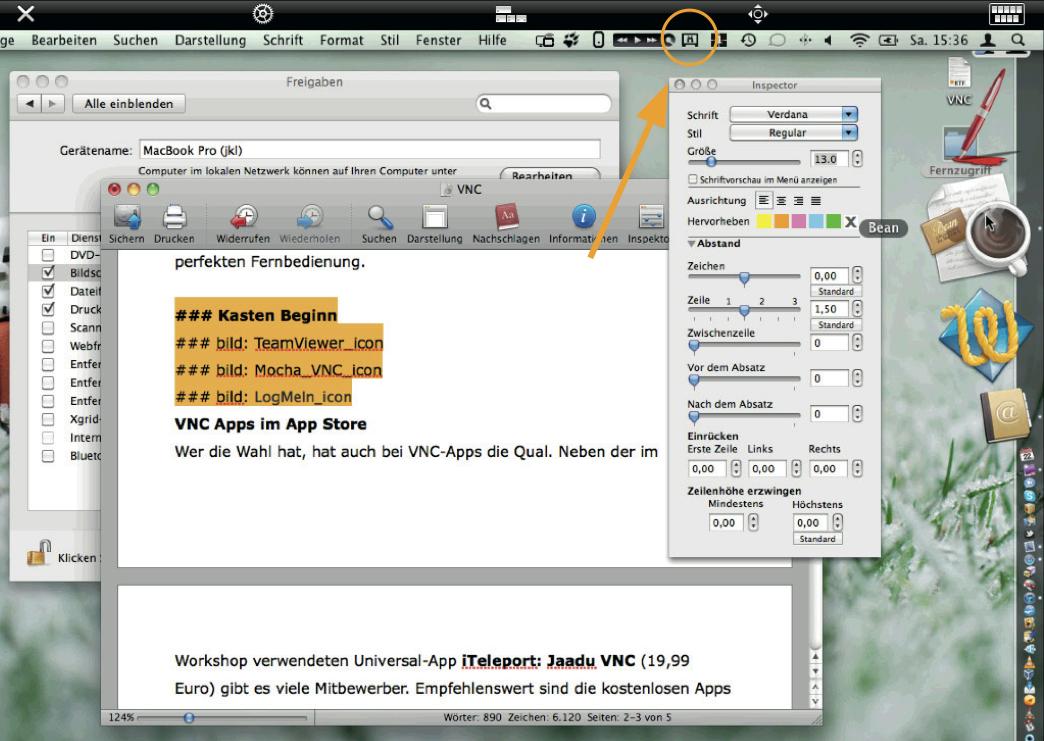Click the lock icon in the Freigaben window
This screenshot has height=741, width=1044.
click(x=39, y=553)
